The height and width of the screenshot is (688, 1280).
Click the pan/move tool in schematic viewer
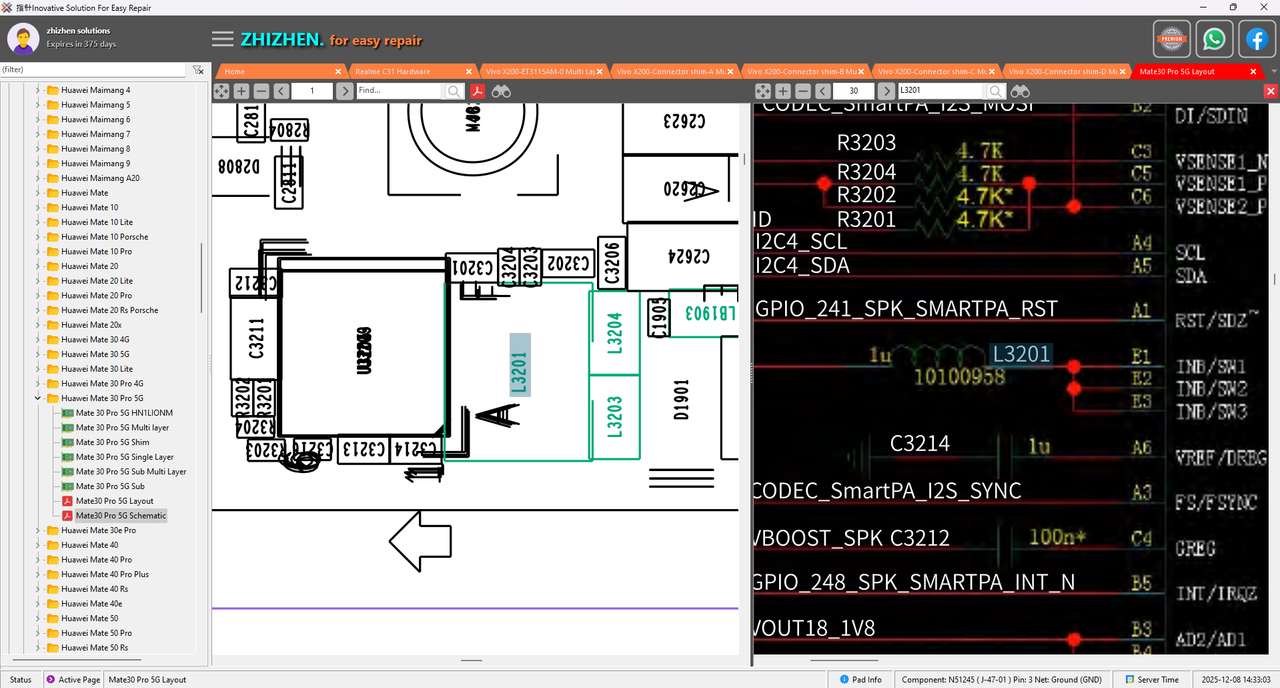pyautogui.click(x=763, y=91)
